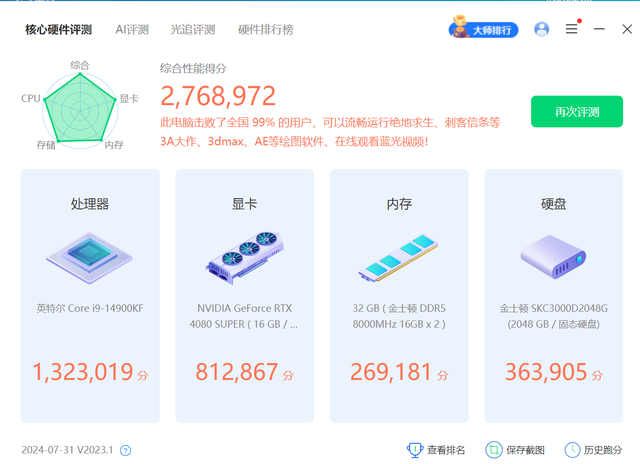Image resolution: width=640 pixels, height=464 pixels.
Task: Click the green 再次评测 button
Action: pos(577,111)
